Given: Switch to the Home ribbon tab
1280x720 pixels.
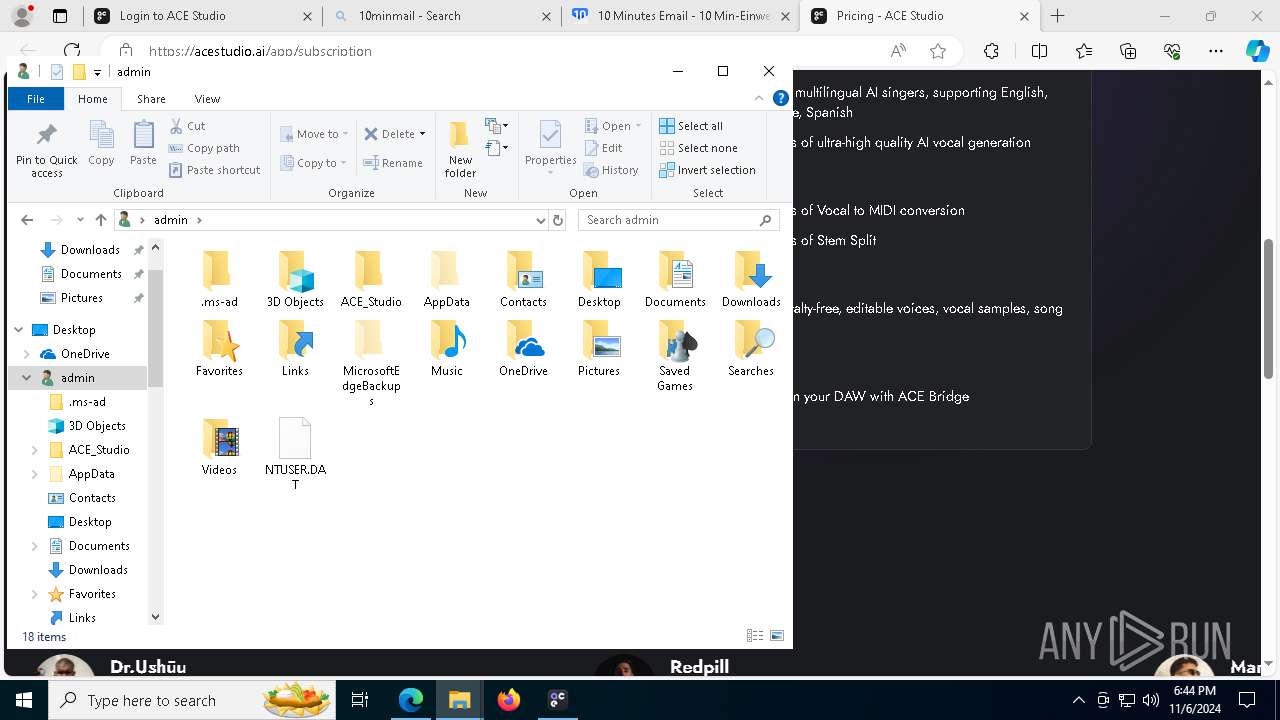Looking at the screenshot, I should pyautogui.click(x=93, y=99).
